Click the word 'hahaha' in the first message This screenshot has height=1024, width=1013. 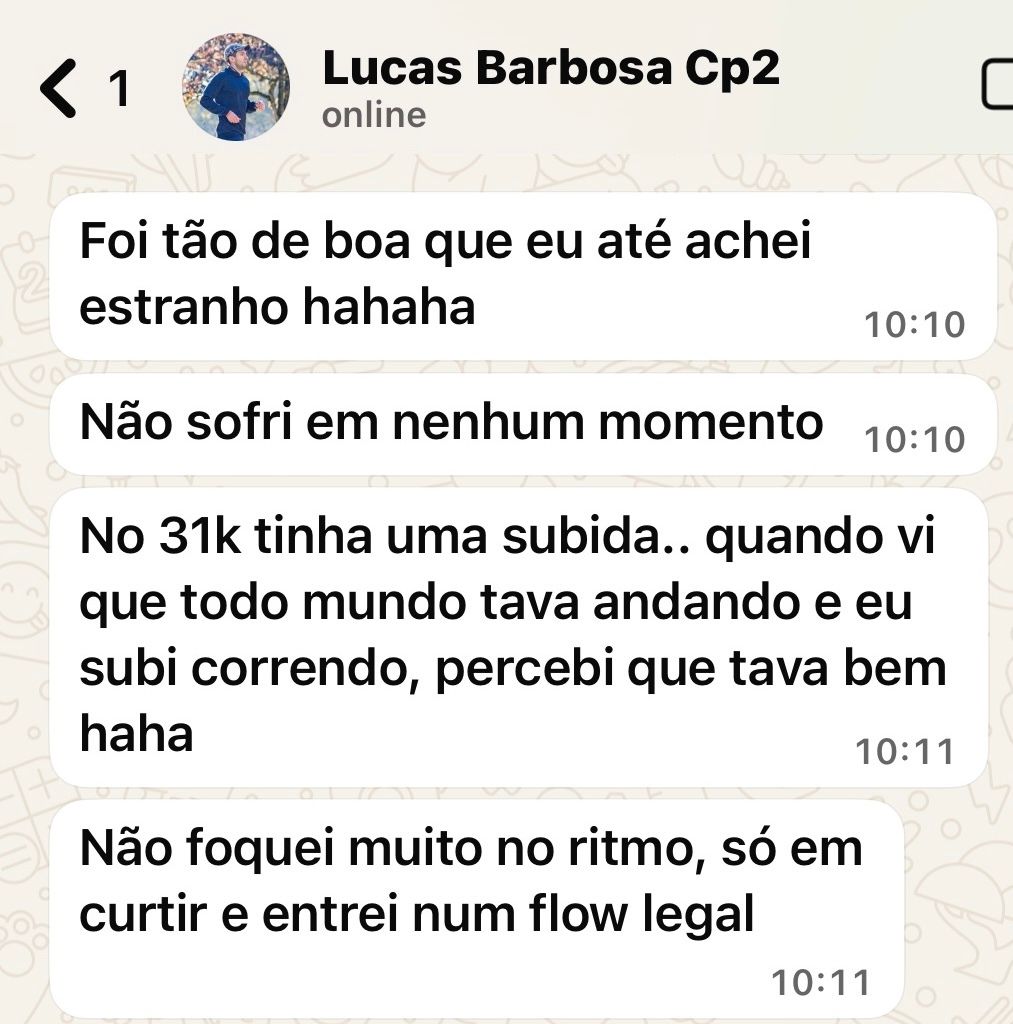tap(389, 306)
